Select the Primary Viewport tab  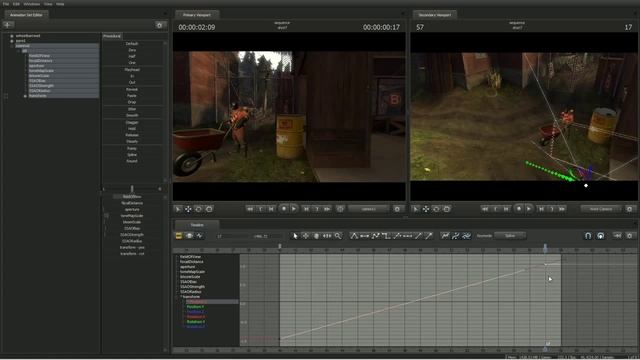[197, 15]
